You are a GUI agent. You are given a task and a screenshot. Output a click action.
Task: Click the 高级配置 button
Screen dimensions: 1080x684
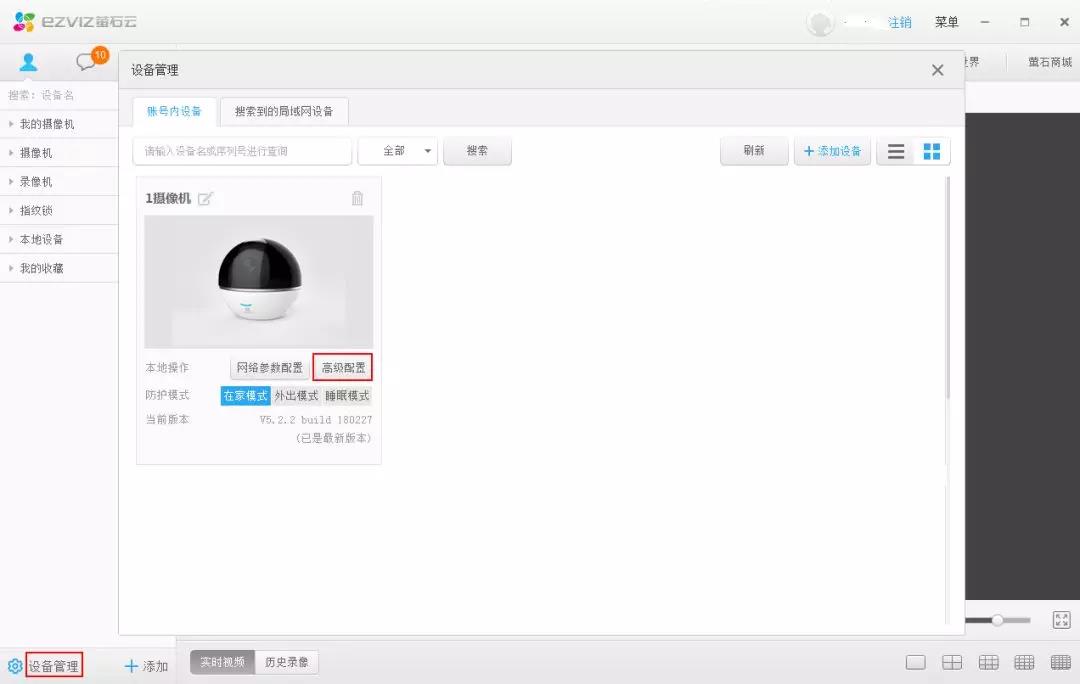343,368
